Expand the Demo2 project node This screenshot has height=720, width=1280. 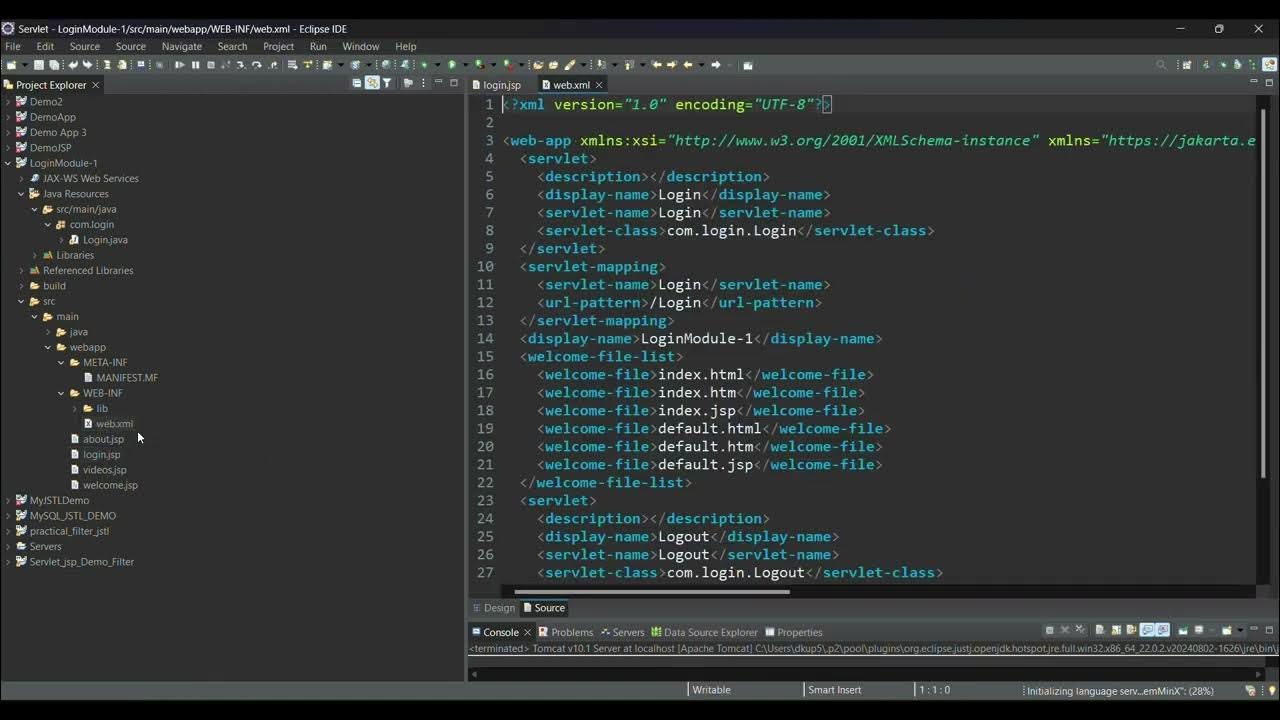(8, 102)
